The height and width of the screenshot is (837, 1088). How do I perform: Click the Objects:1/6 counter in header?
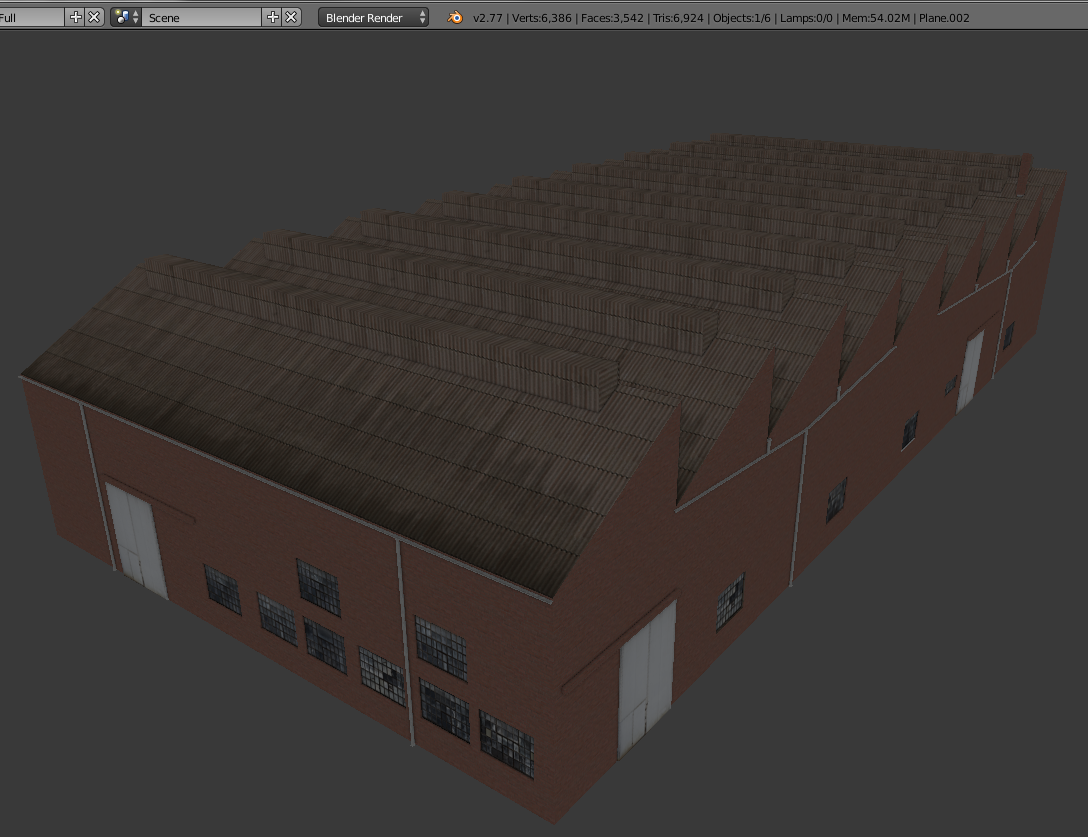[x=742, y=18]
